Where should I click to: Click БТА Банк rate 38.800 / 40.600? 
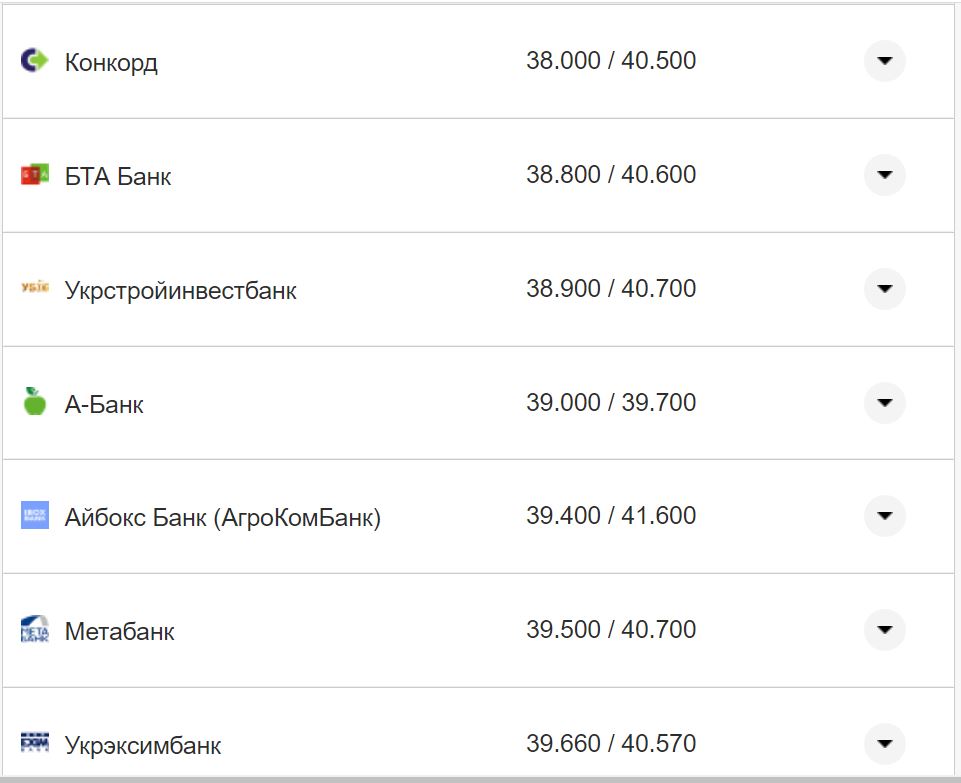click(x=611, y=175)
